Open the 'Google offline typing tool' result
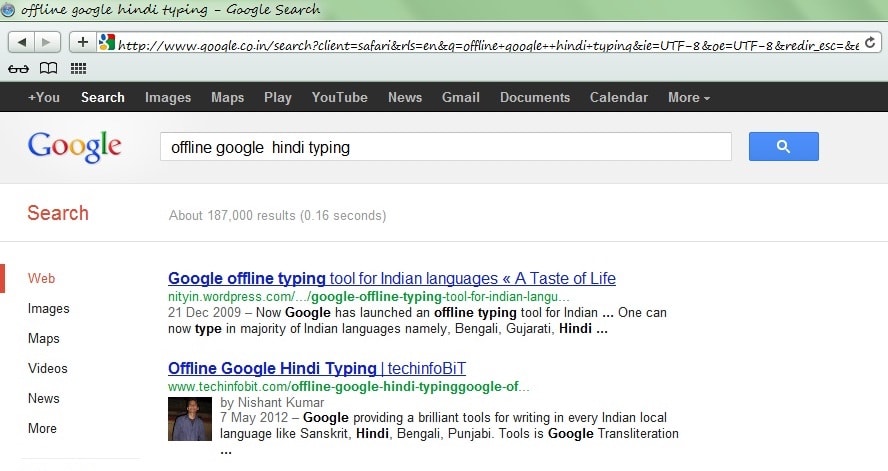 pyautogui.click(x=391, y=278)
